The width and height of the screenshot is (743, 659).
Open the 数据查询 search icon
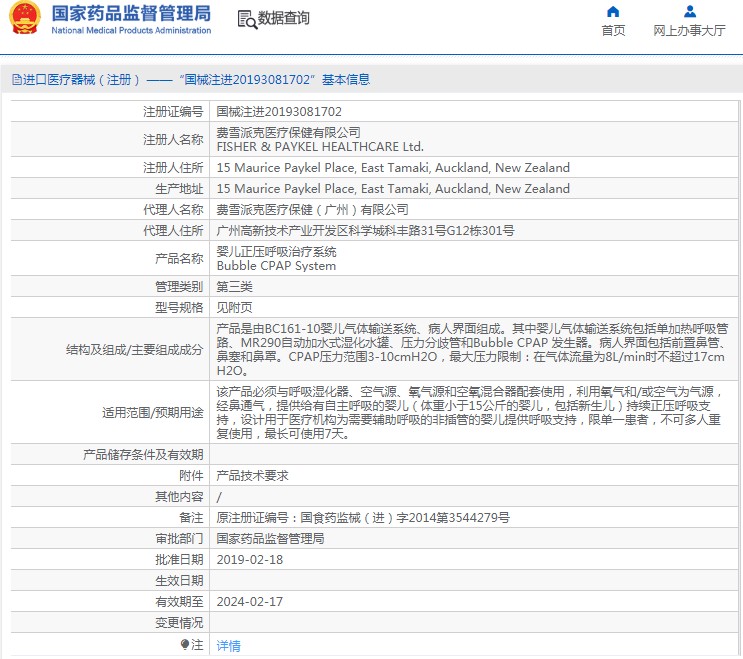pos(247,19)
